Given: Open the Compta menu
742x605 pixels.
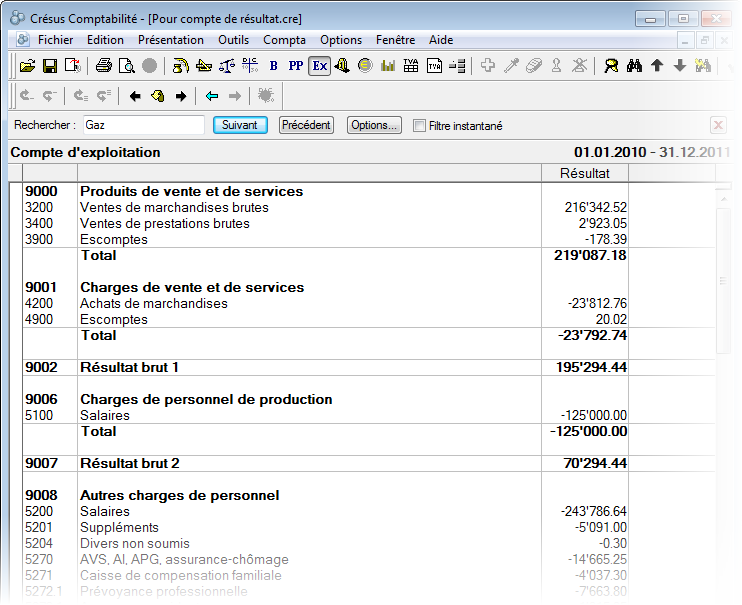Looking at the screenshot, I should 284,40.
